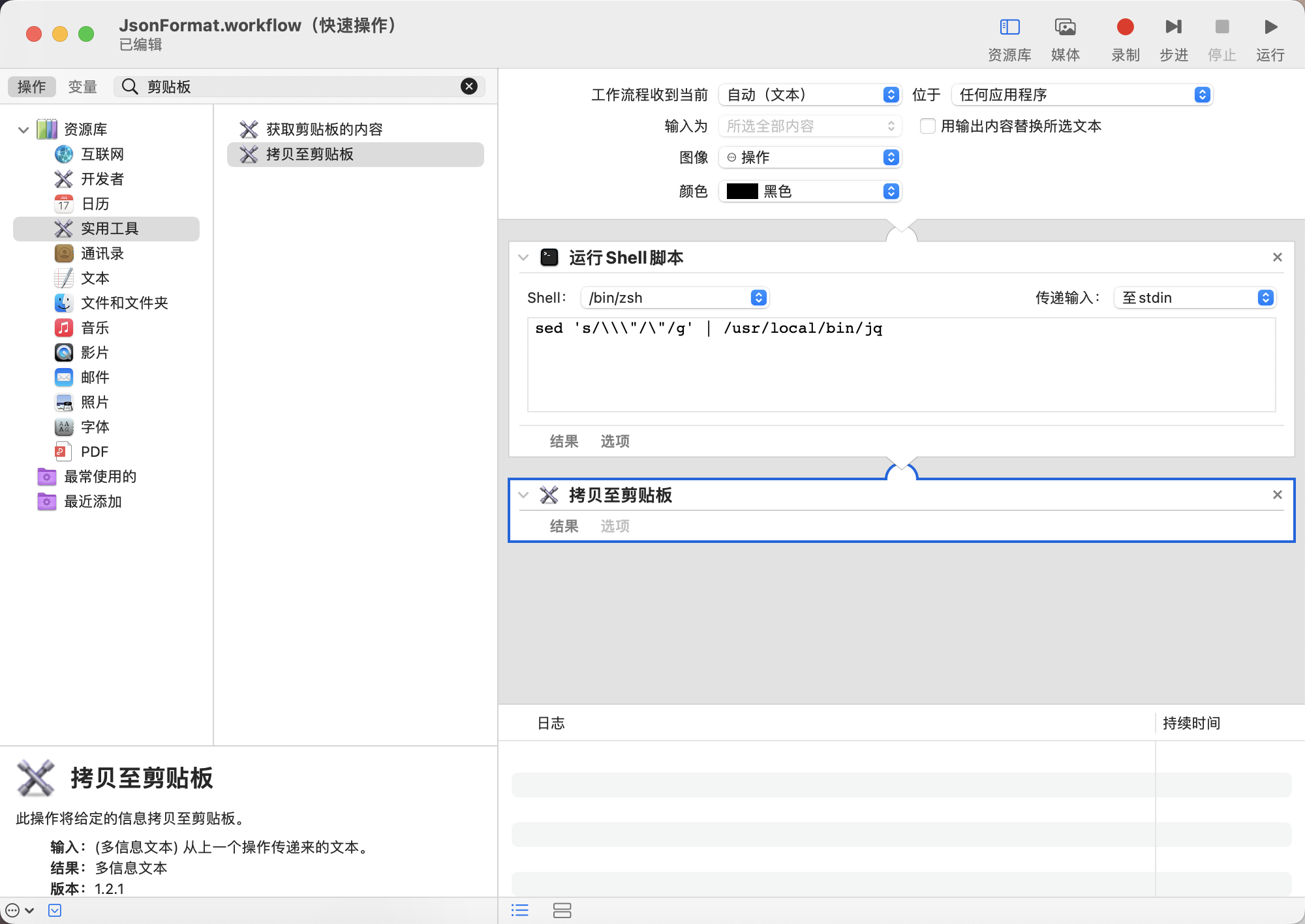Viewport: 1305px width, 924px height.
Task: Click the Step toolbar icon
Action: pyautogui.click(x=1173, y=27)
